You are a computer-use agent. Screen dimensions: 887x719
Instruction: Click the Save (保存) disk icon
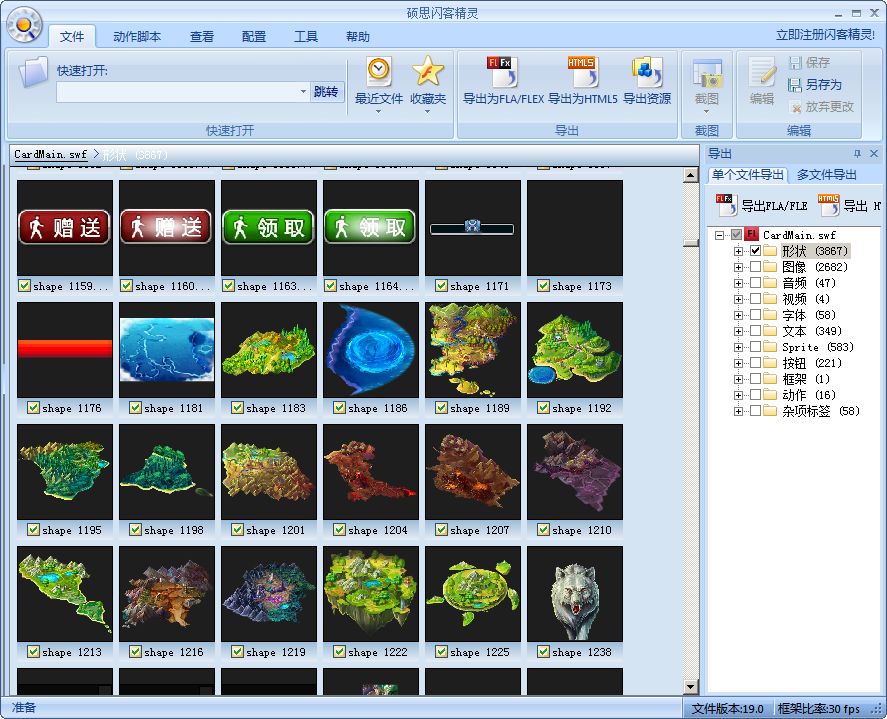click(x=795, y=62)
